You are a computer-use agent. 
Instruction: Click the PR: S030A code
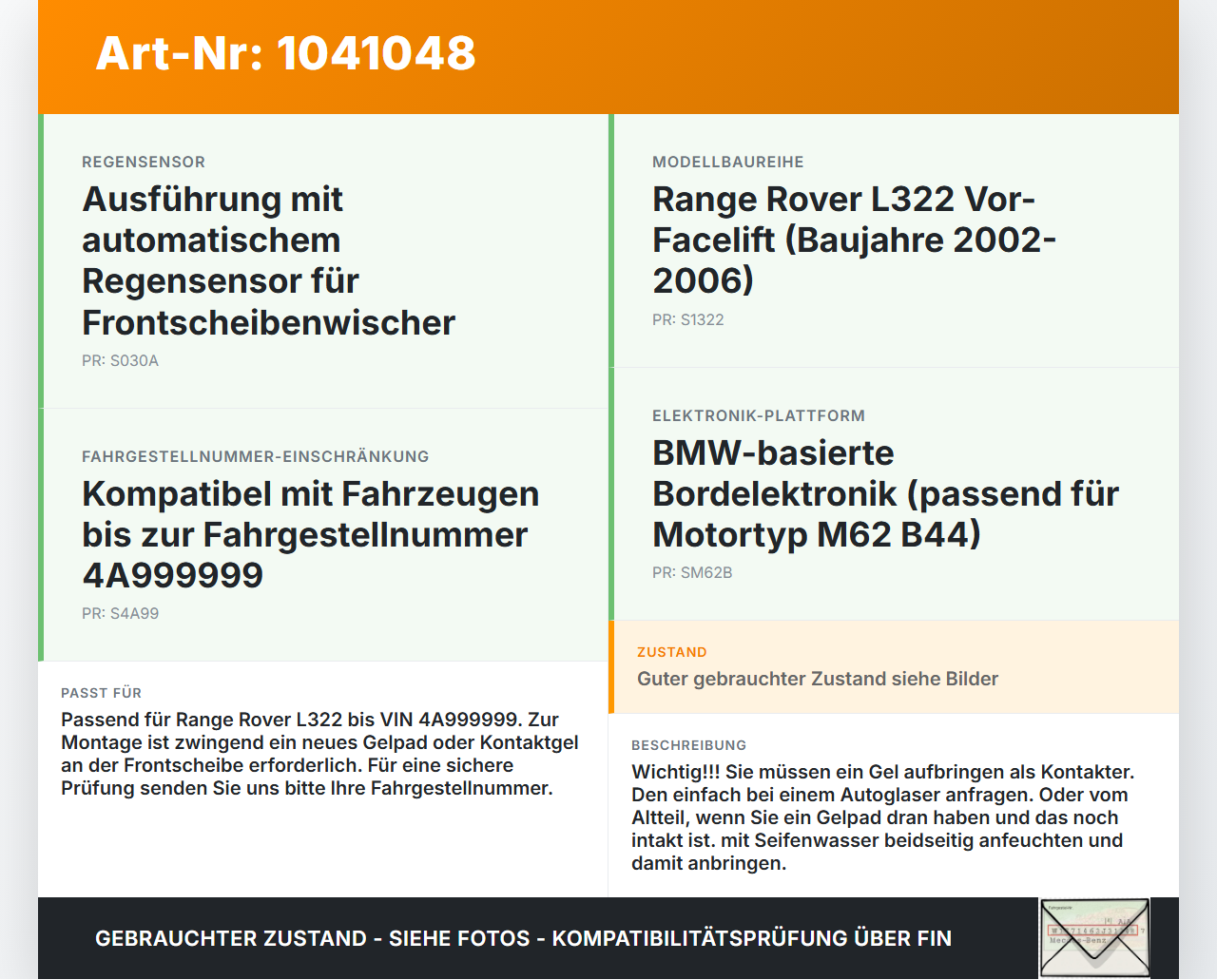click(120, 360)
